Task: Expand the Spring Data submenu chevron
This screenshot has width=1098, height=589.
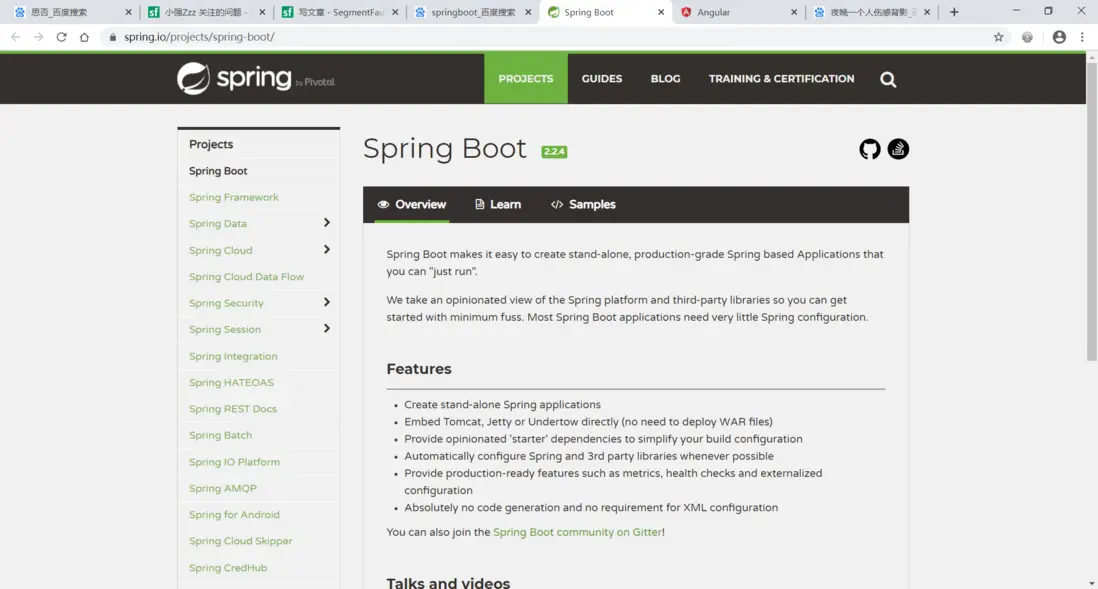Action: pos(326,223)
